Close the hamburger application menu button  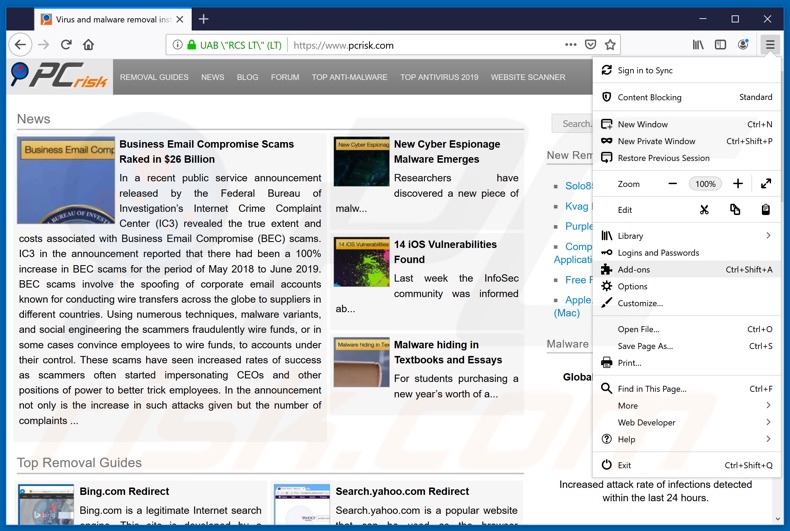point(770,45)
